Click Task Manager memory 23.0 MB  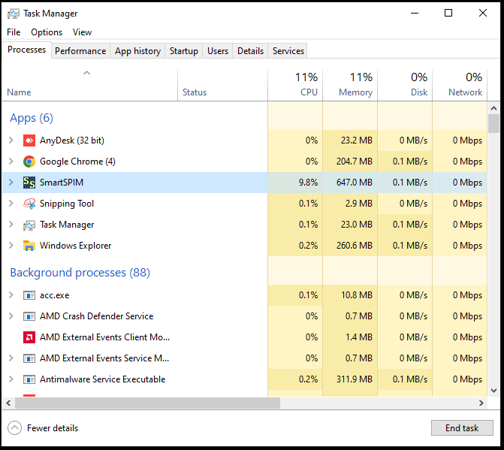pos(356,225)
